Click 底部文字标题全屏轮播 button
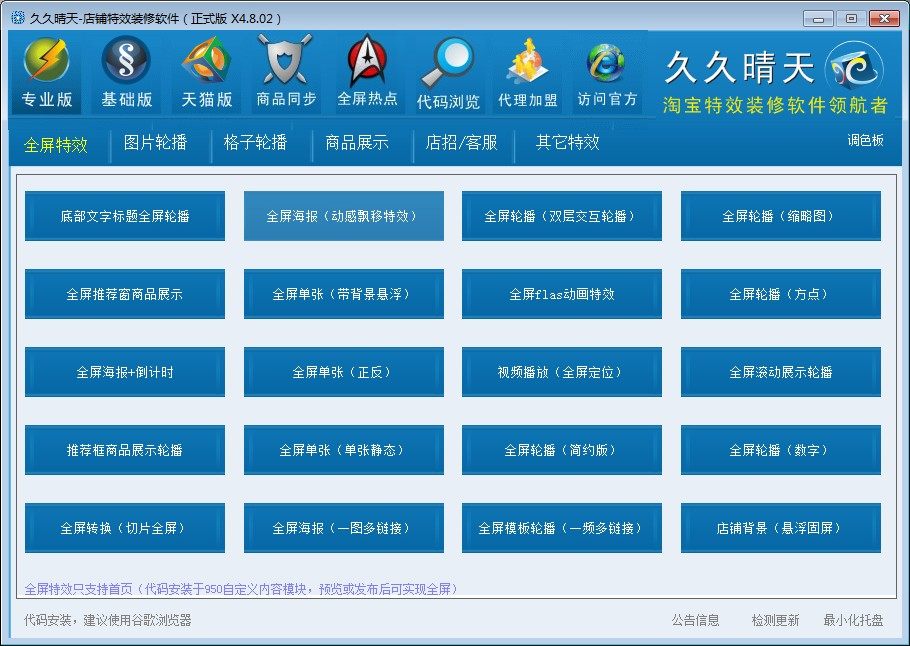910x646 pixels. pos(125,216)
